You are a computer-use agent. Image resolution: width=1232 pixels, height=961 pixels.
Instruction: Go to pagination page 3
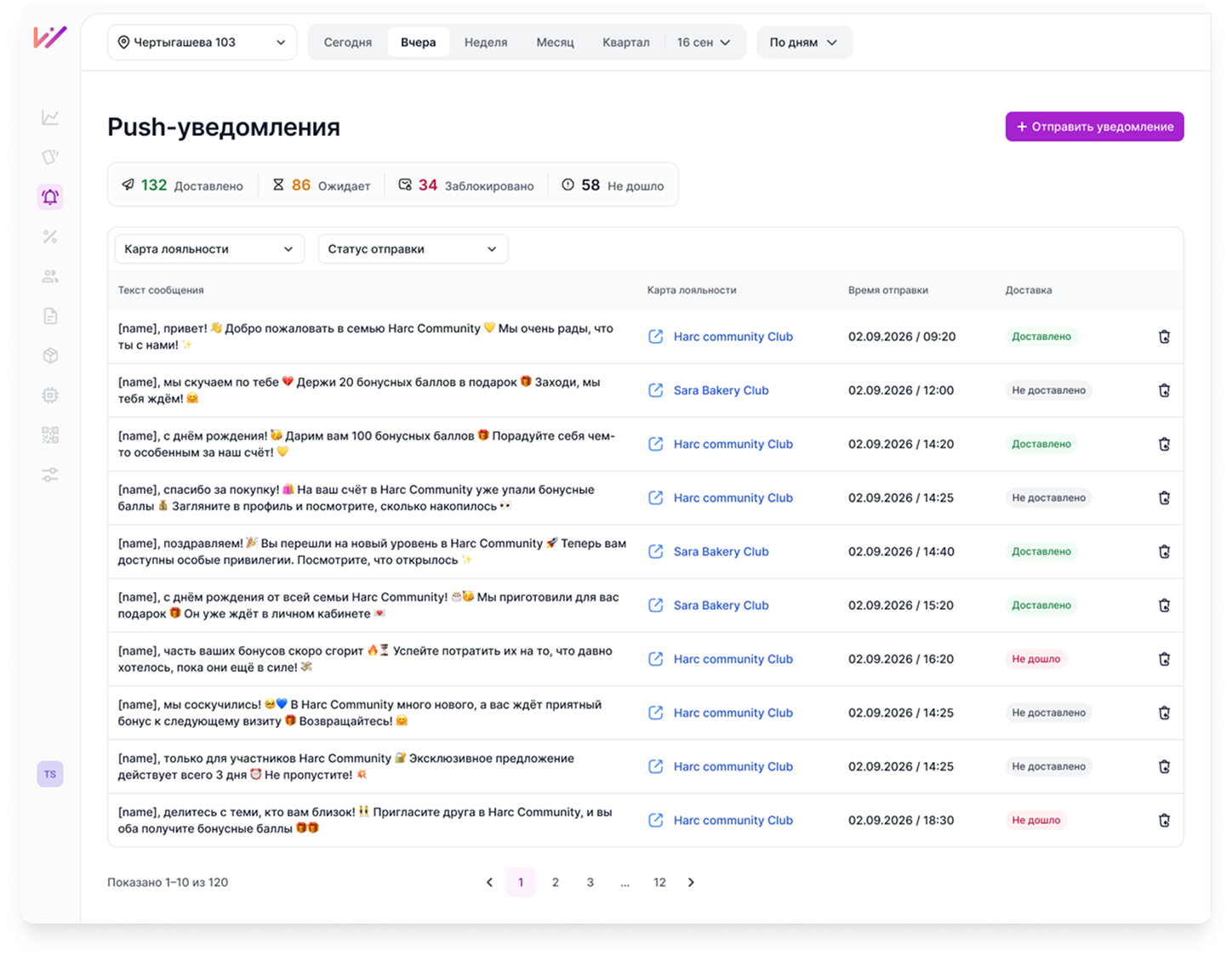(x=590, y=883)
